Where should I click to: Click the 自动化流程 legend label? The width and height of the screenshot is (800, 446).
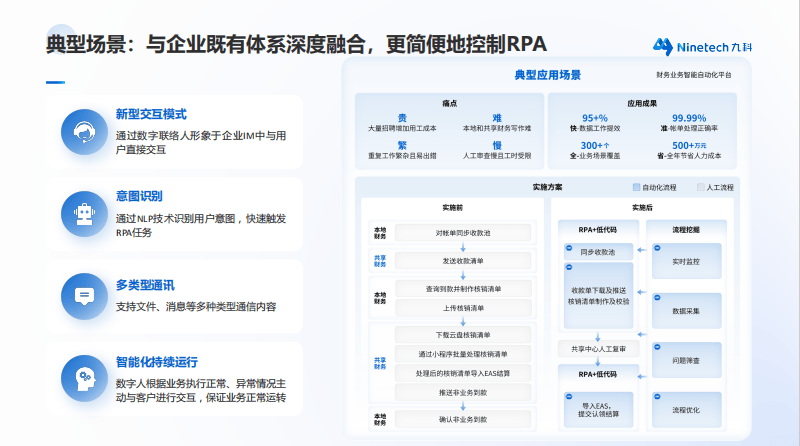point(659,188)
